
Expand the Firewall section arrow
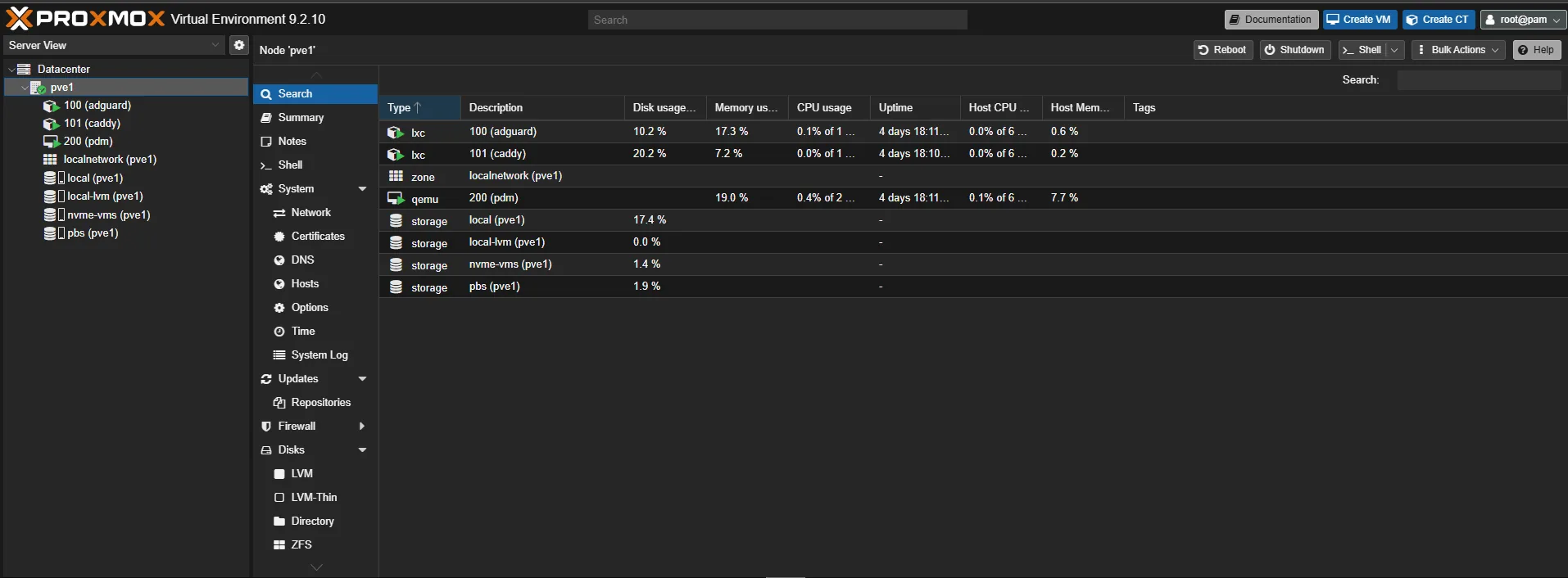coord(362,427)
